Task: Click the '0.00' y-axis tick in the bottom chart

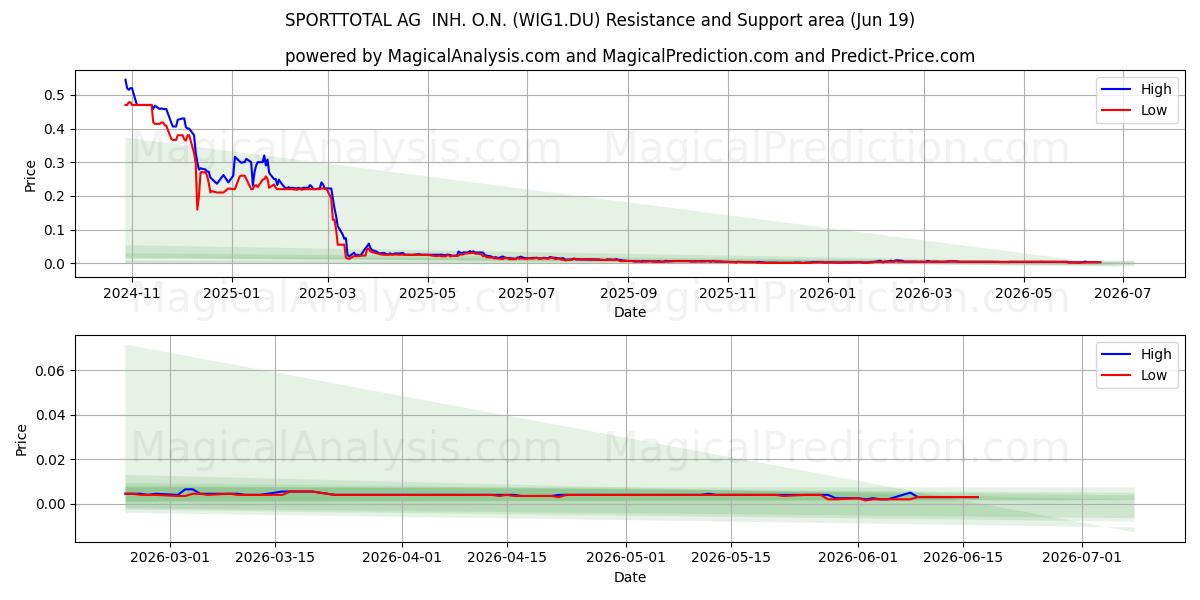Action: (52, 504)
